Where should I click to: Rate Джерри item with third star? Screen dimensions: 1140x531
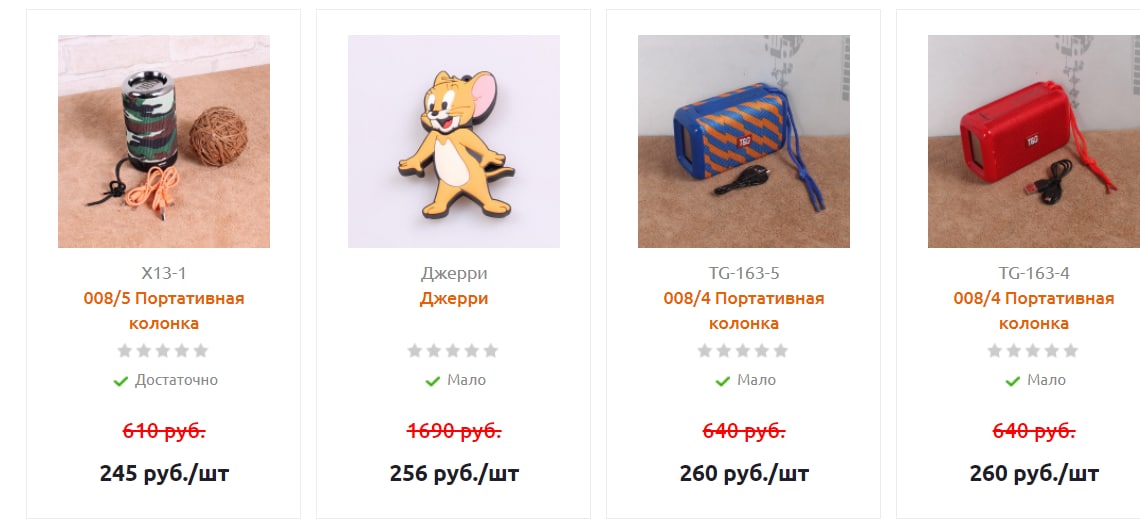click(453, 351)
